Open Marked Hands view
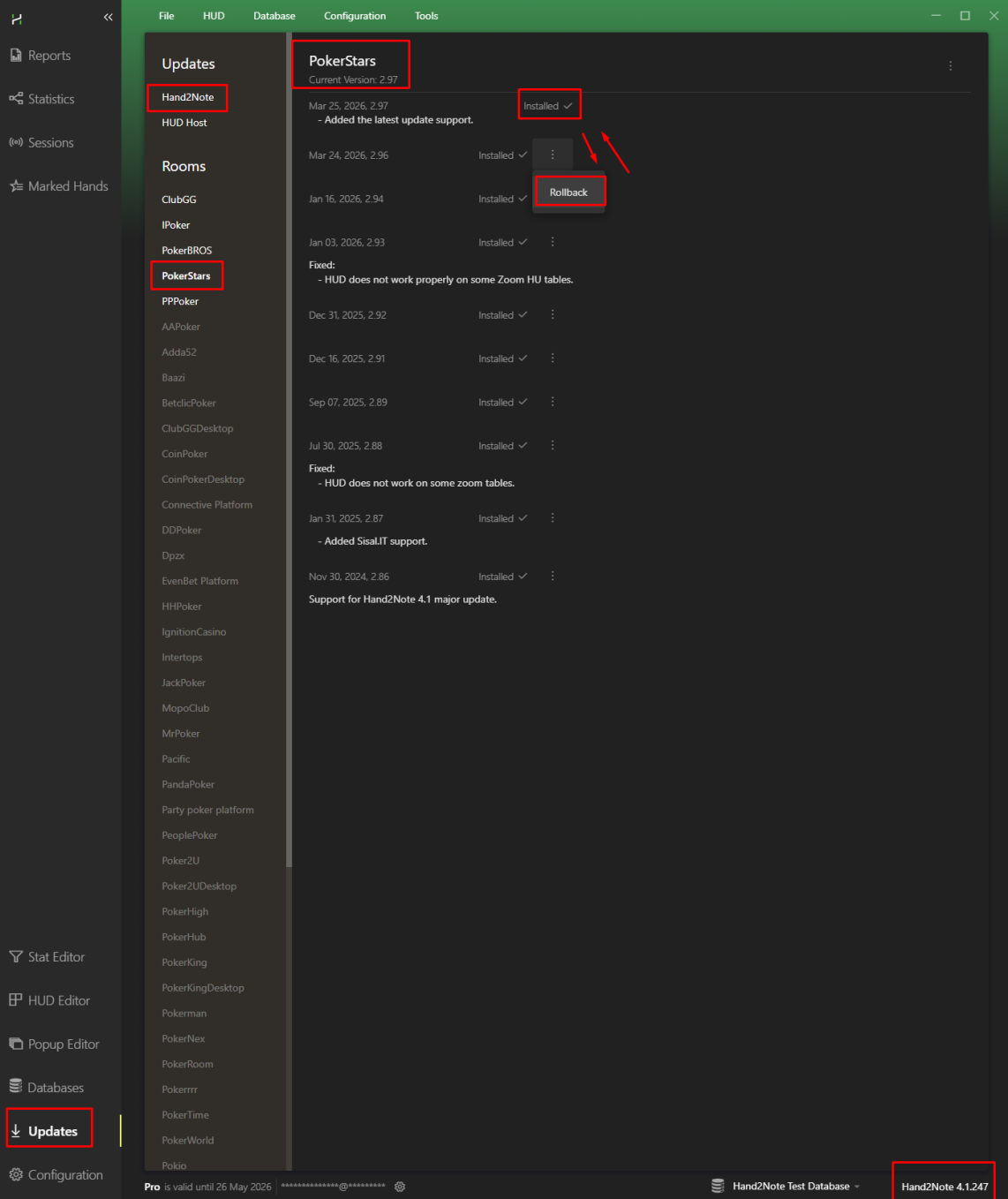1008x1199 pixels. (59, 186)
